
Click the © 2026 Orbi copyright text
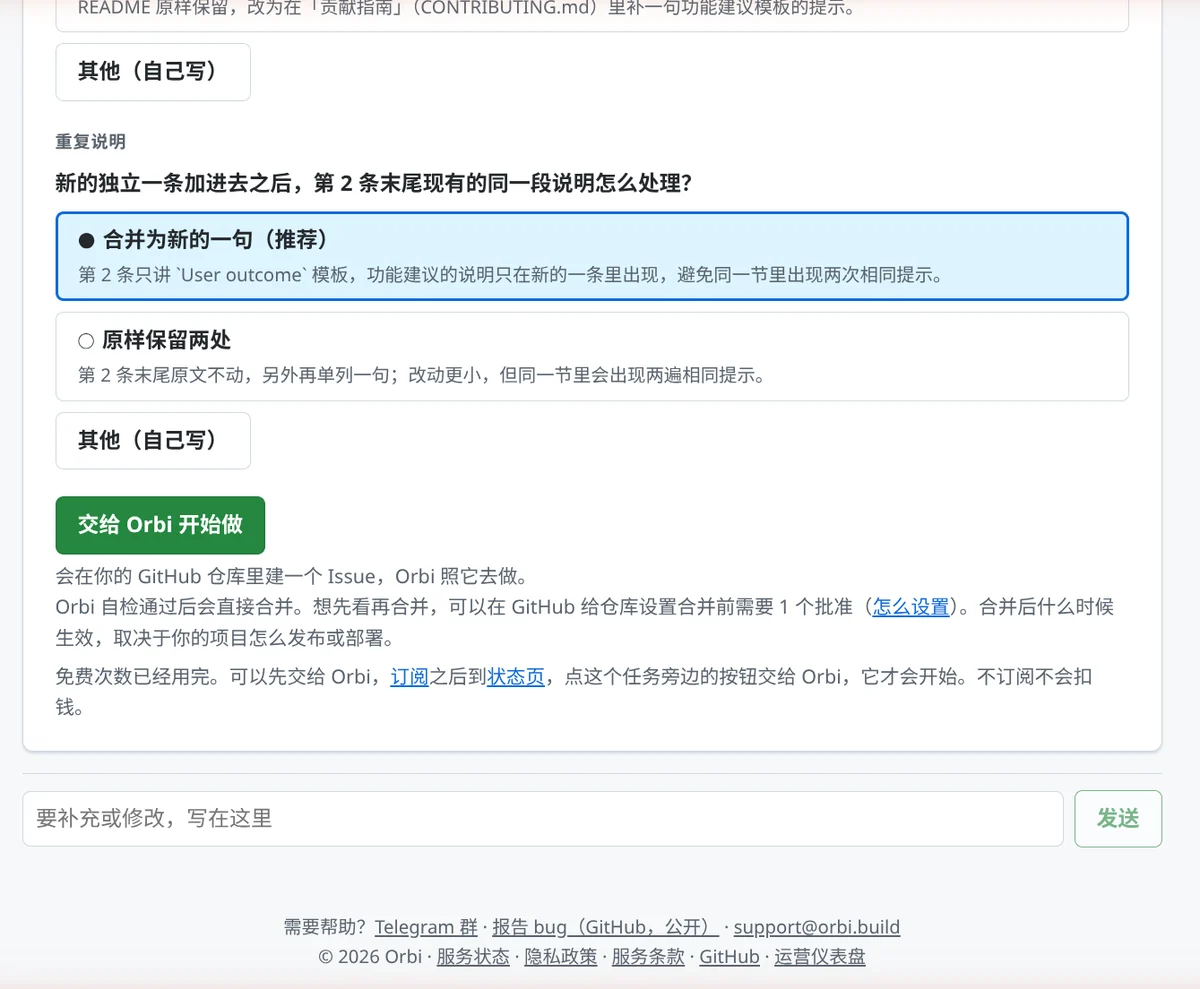tap(370, 957)
